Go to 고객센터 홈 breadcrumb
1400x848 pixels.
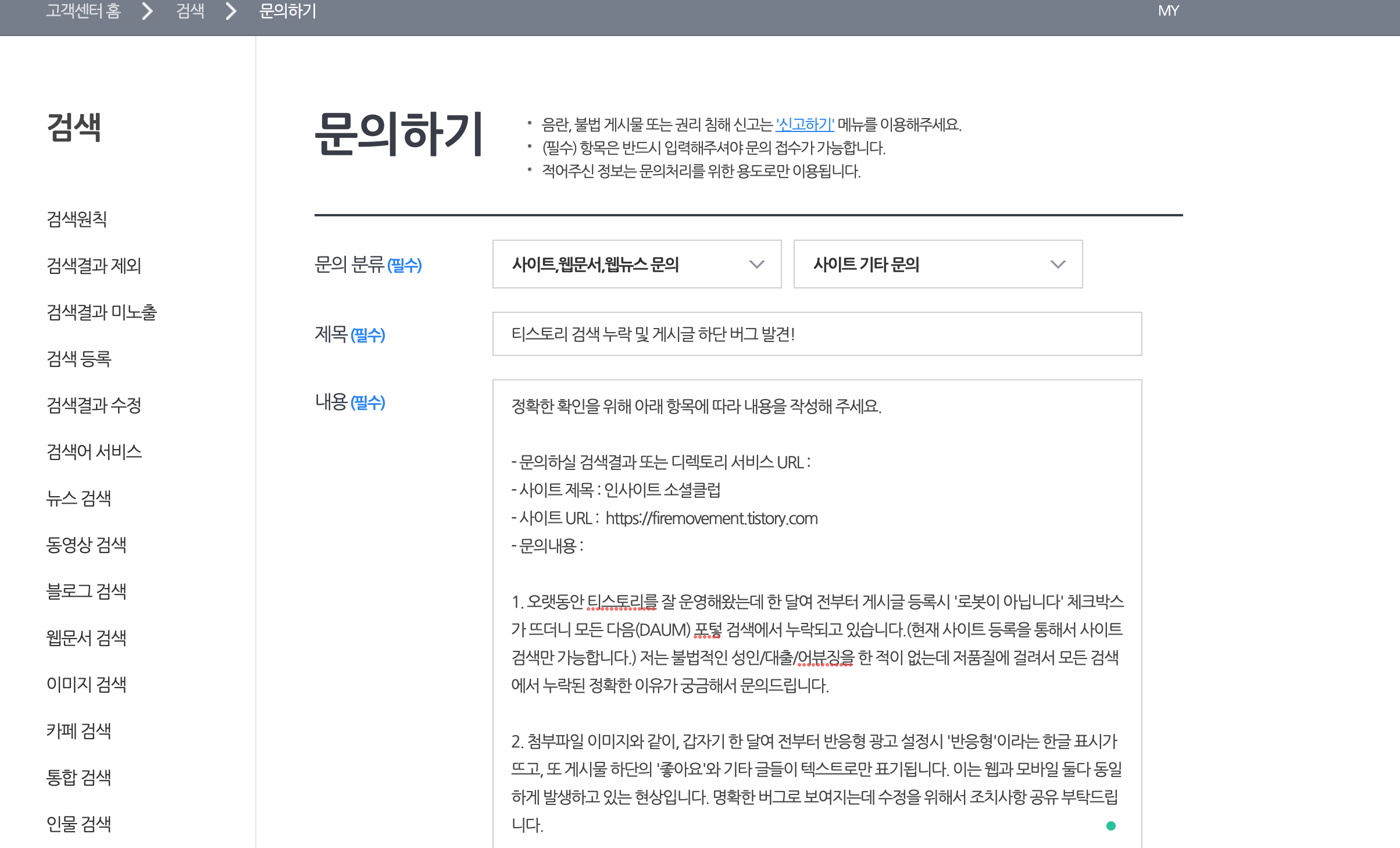84,11
